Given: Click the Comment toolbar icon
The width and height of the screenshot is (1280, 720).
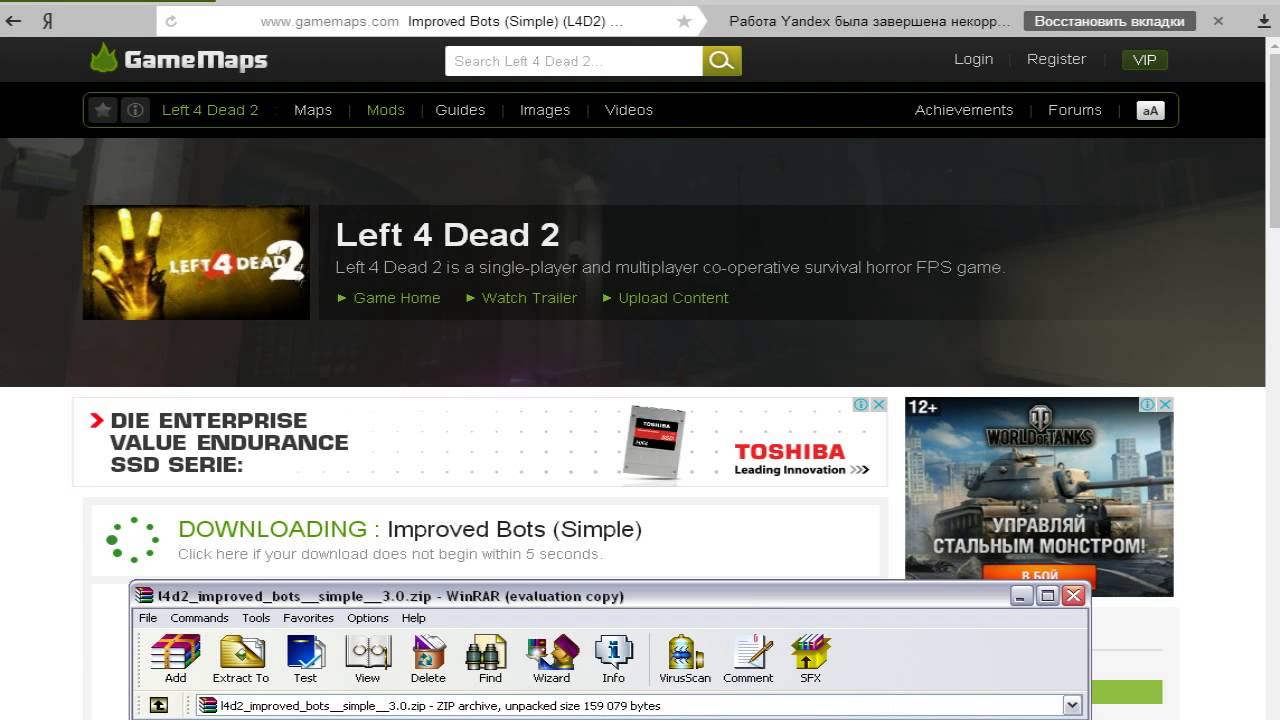Looking at the screenshot, I should point(748,659).
